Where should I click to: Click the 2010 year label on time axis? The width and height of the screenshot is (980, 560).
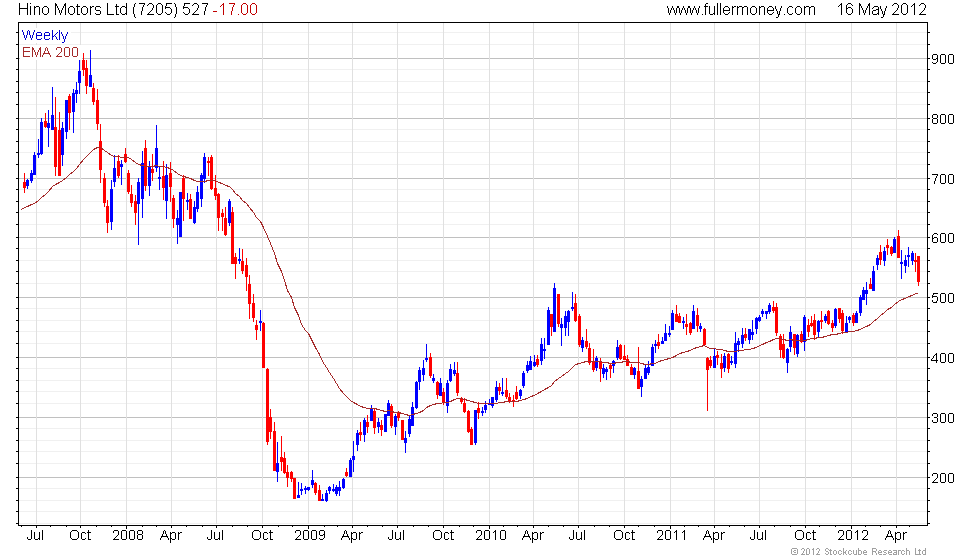491,536
